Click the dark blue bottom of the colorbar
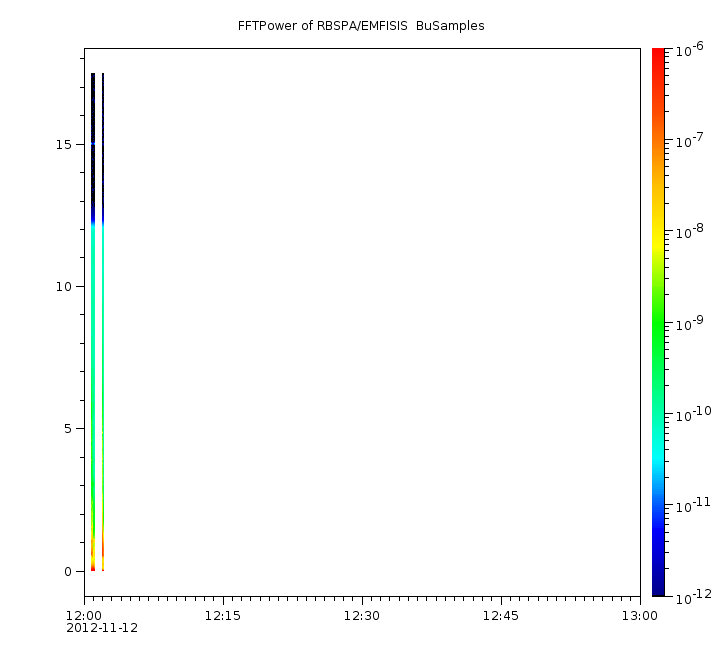724x656 pixels. pos(658,582)
